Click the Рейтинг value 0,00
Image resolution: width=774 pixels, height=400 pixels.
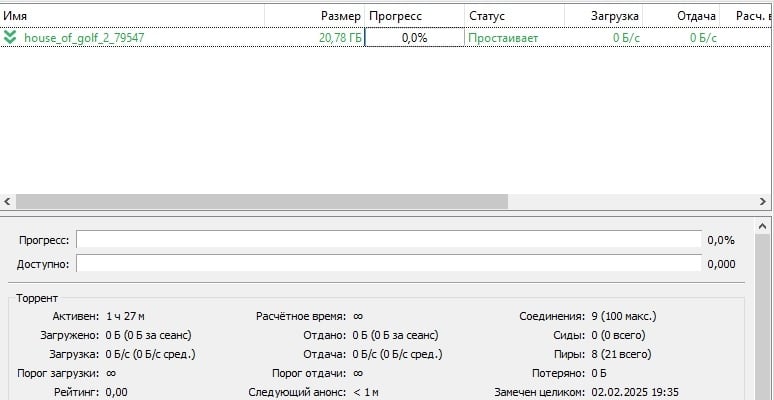click(116, 393)
